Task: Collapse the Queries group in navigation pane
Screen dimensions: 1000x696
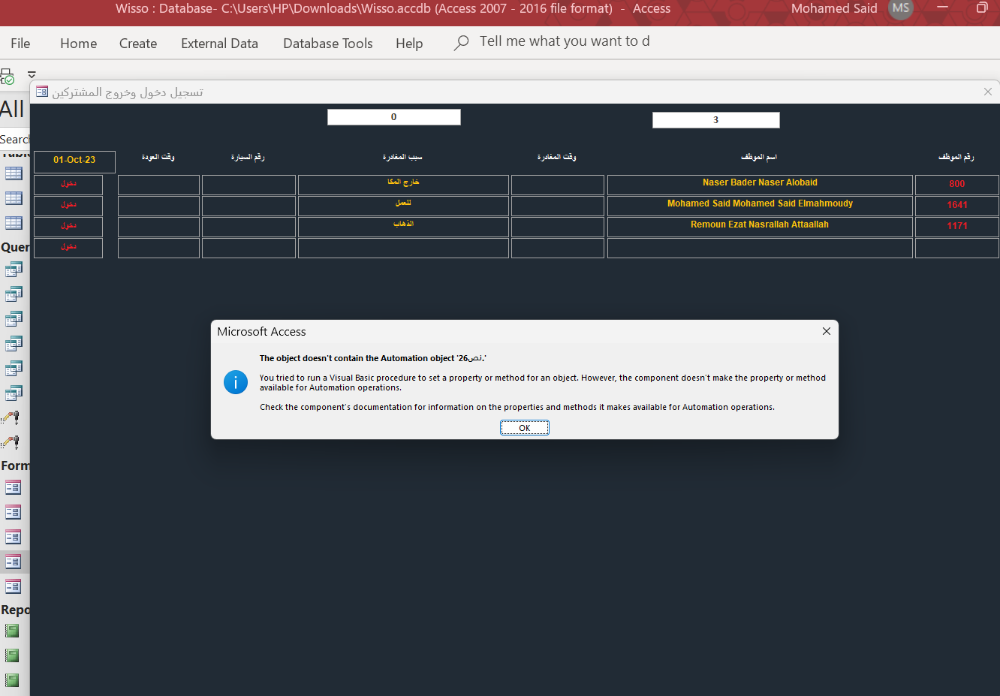Action: [x=15, y=247]
